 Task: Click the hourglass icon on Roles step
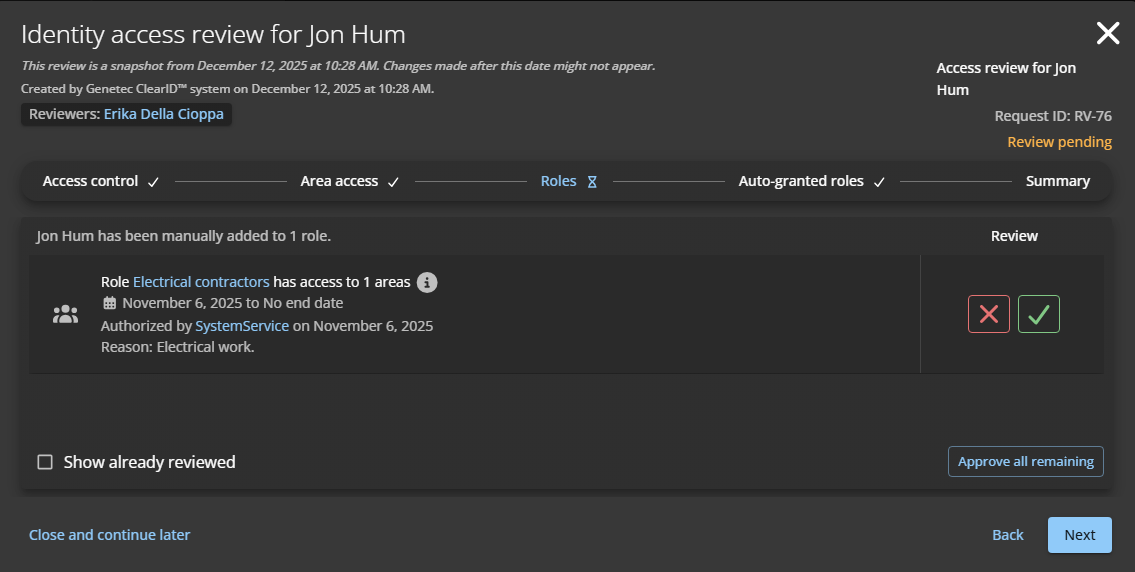592,182
